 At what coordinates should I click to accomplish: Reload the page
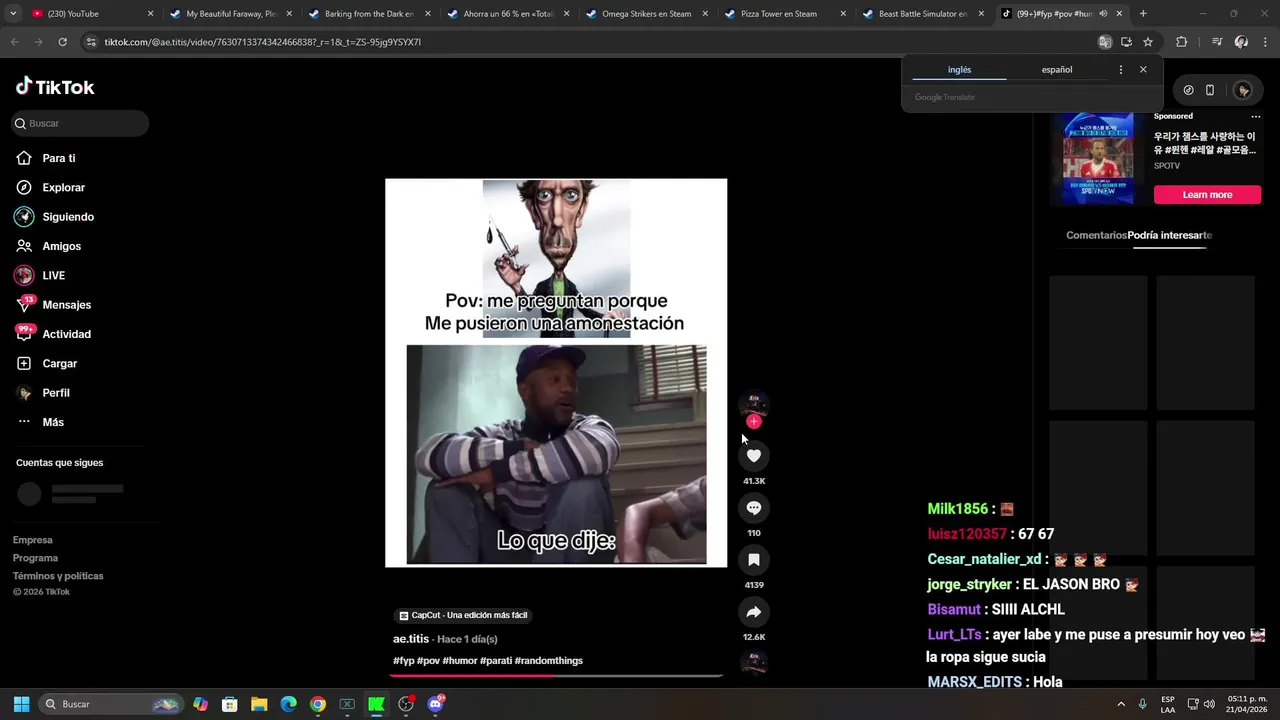pos(62,42)
